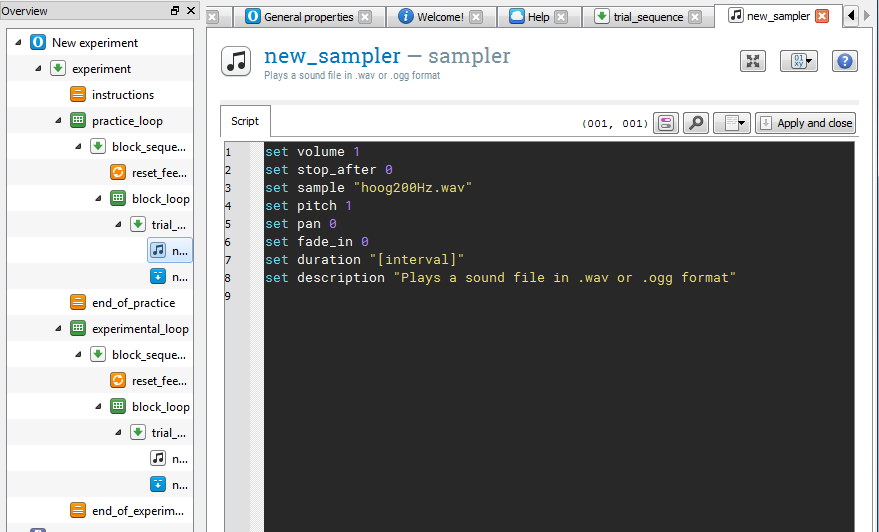The height and width of the screenshot is (532, 879).
Task: Open the script editor options dropdown
Action: pyautogui.click(x=732, y=123)
